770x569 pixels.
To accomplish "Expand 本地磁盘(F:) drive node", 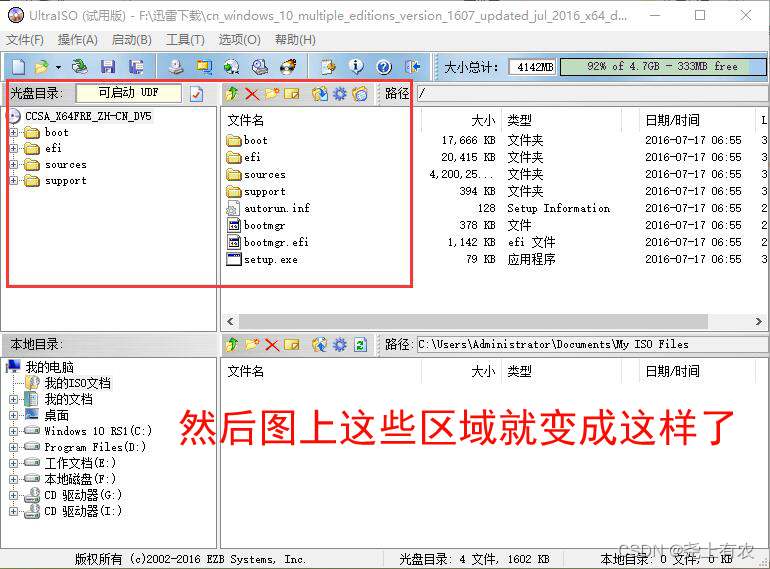I will pos(14,479).
